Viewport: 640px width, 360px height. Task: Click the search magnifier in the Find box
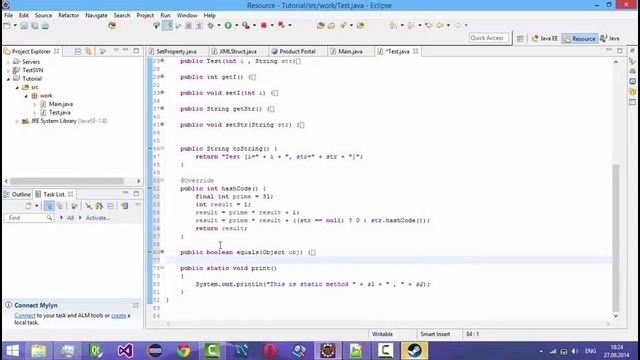point(49,218)
